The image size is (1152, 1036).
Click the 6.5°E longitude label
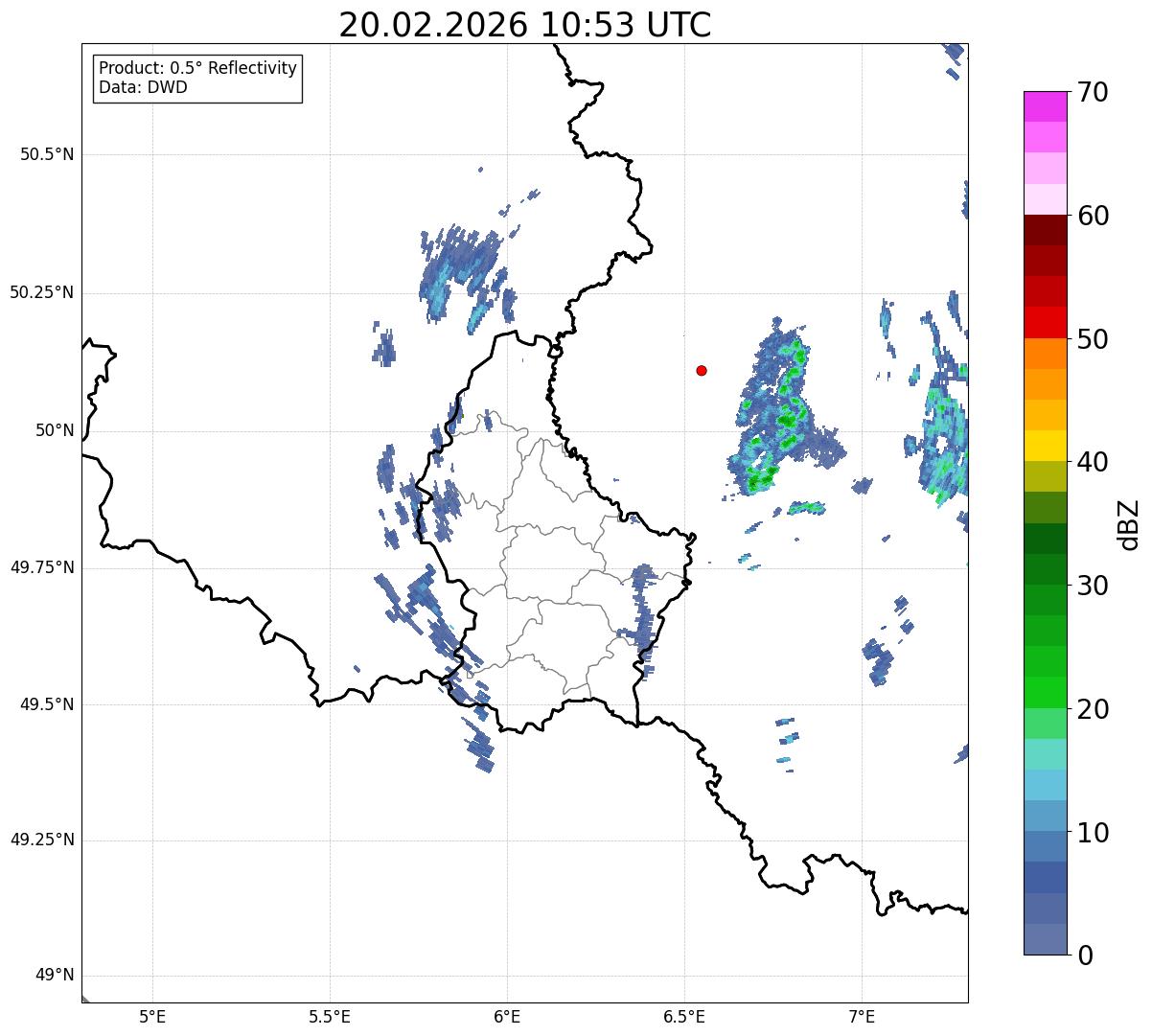click(684, 1016)
